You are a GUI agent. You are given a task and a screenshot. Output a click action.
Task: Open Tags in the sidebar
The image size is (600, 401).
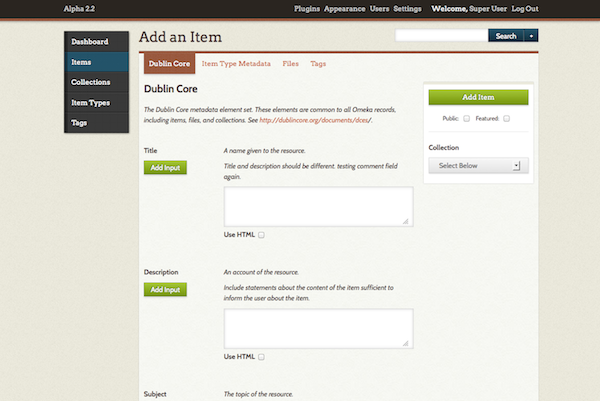coord(96,123)
